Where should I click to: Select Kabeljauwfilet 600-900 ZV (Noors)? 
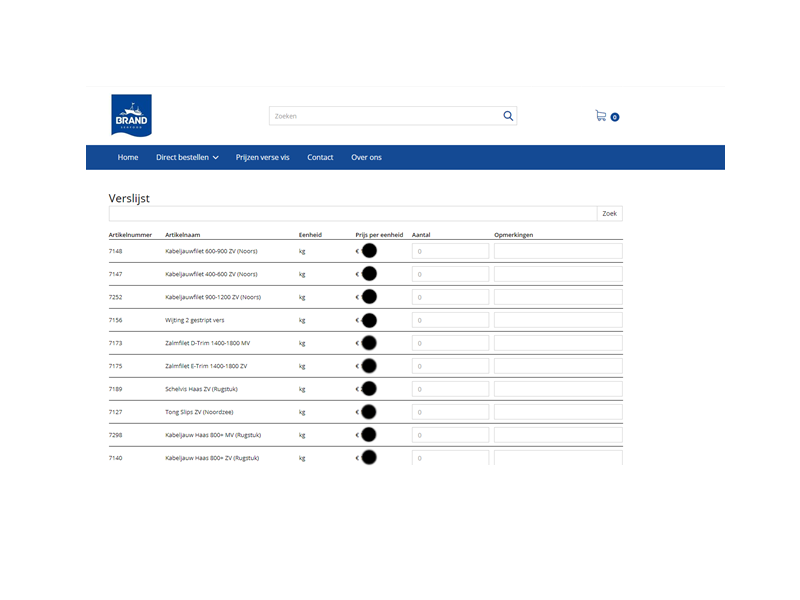[211, 251]
